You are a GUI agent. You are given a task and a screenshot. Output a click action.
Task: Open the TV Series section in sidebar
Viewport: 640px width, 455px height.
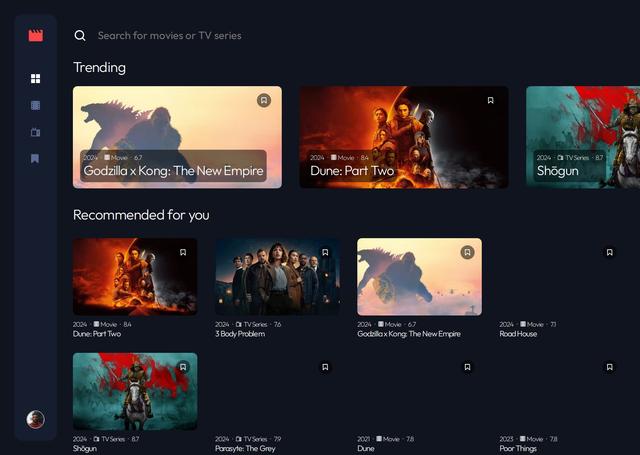tap(35, 132)
